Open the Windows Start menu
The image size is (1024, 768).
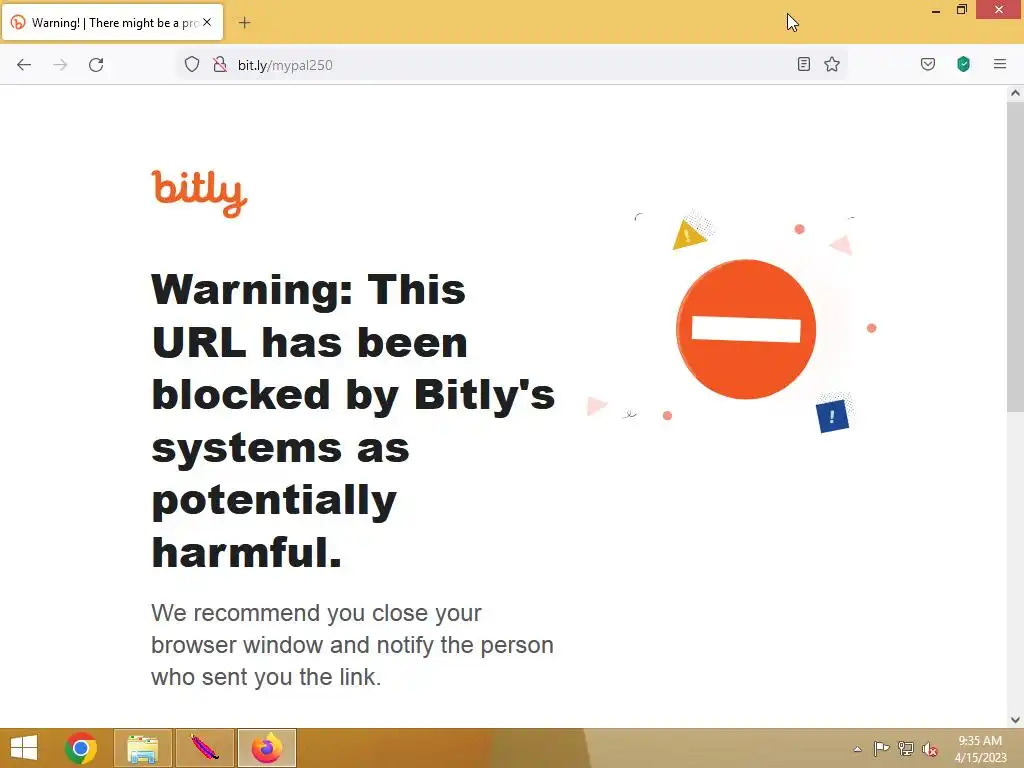[x=24, y=748]
